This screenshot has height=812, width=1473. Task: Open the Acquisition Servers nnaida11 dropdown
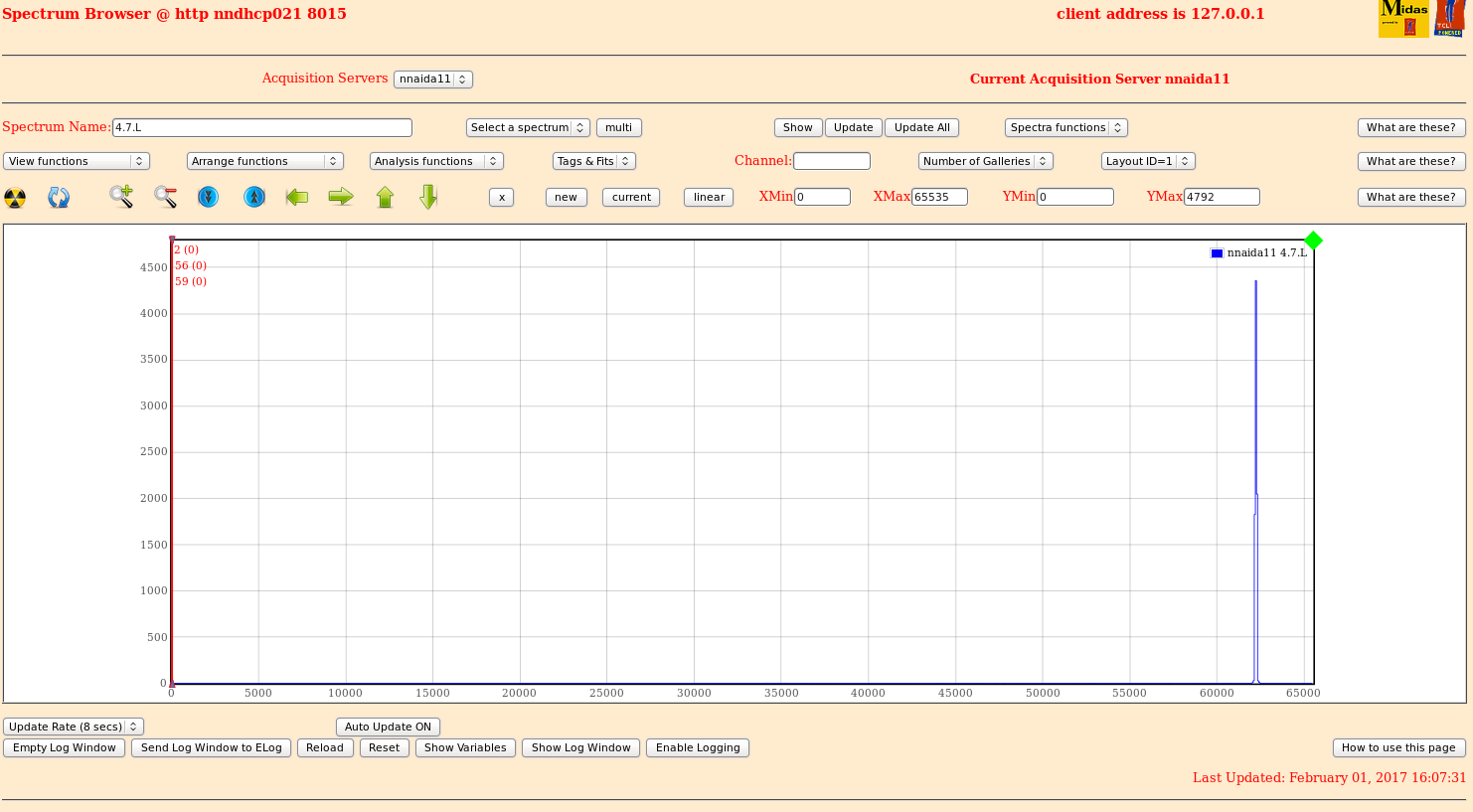click(432, 80)
